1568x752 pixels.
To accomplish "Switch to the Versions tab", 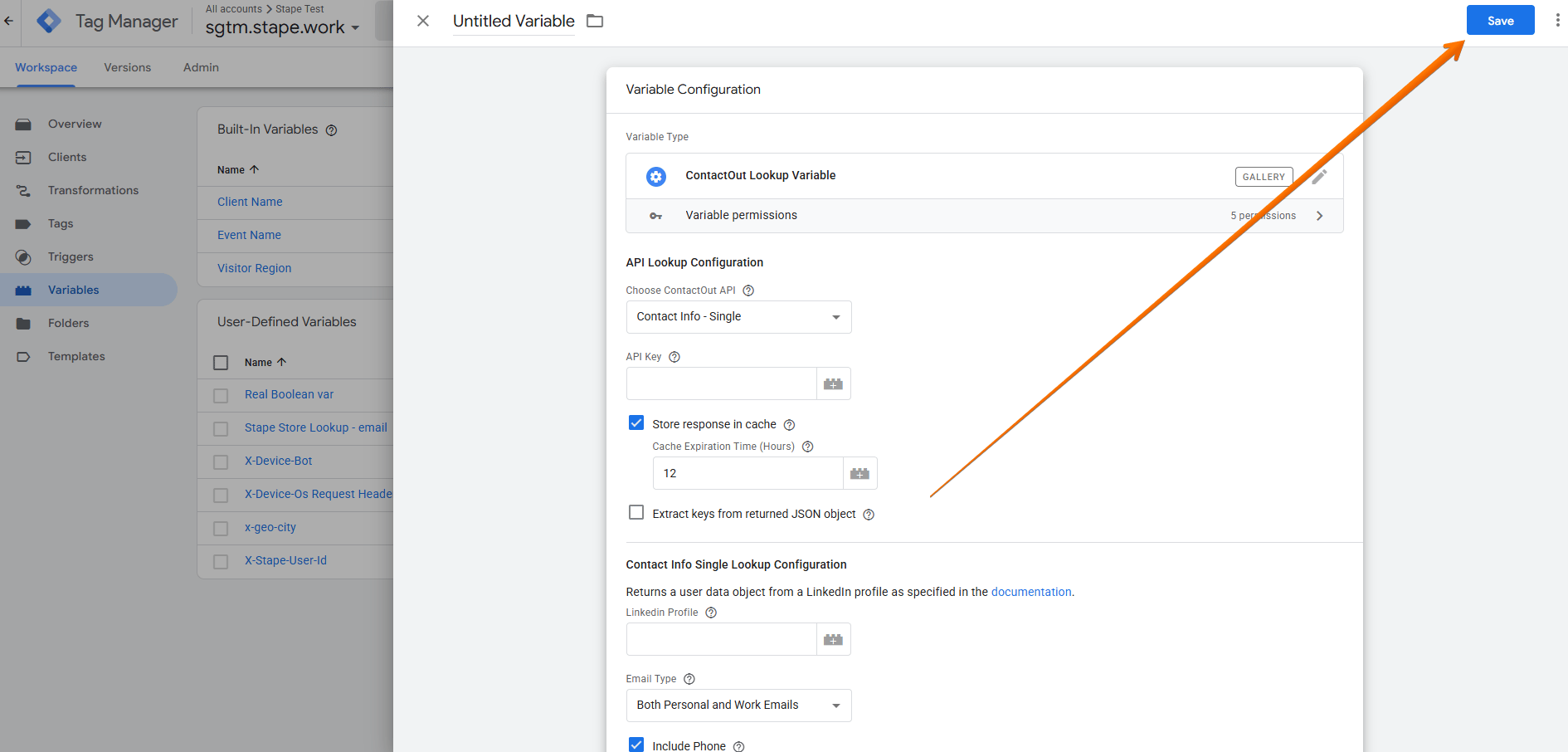I will (128, 67).
